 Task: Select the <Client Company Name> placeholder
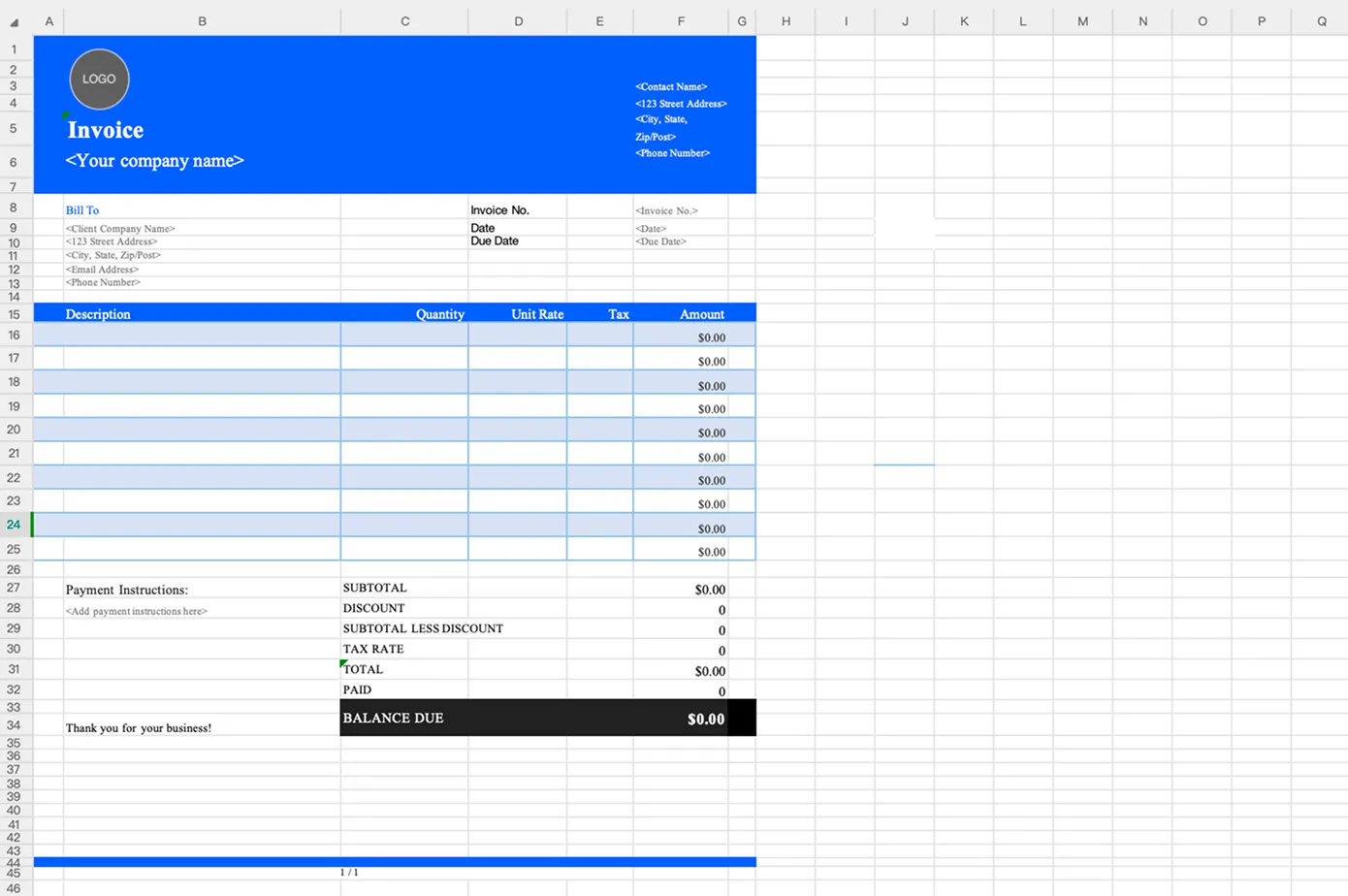pos(119,228)
